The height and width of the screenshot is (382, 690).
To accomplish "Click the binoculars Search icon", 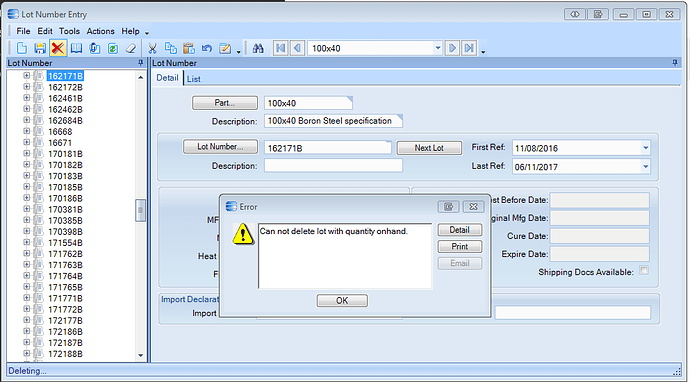I will coord(258,48).
